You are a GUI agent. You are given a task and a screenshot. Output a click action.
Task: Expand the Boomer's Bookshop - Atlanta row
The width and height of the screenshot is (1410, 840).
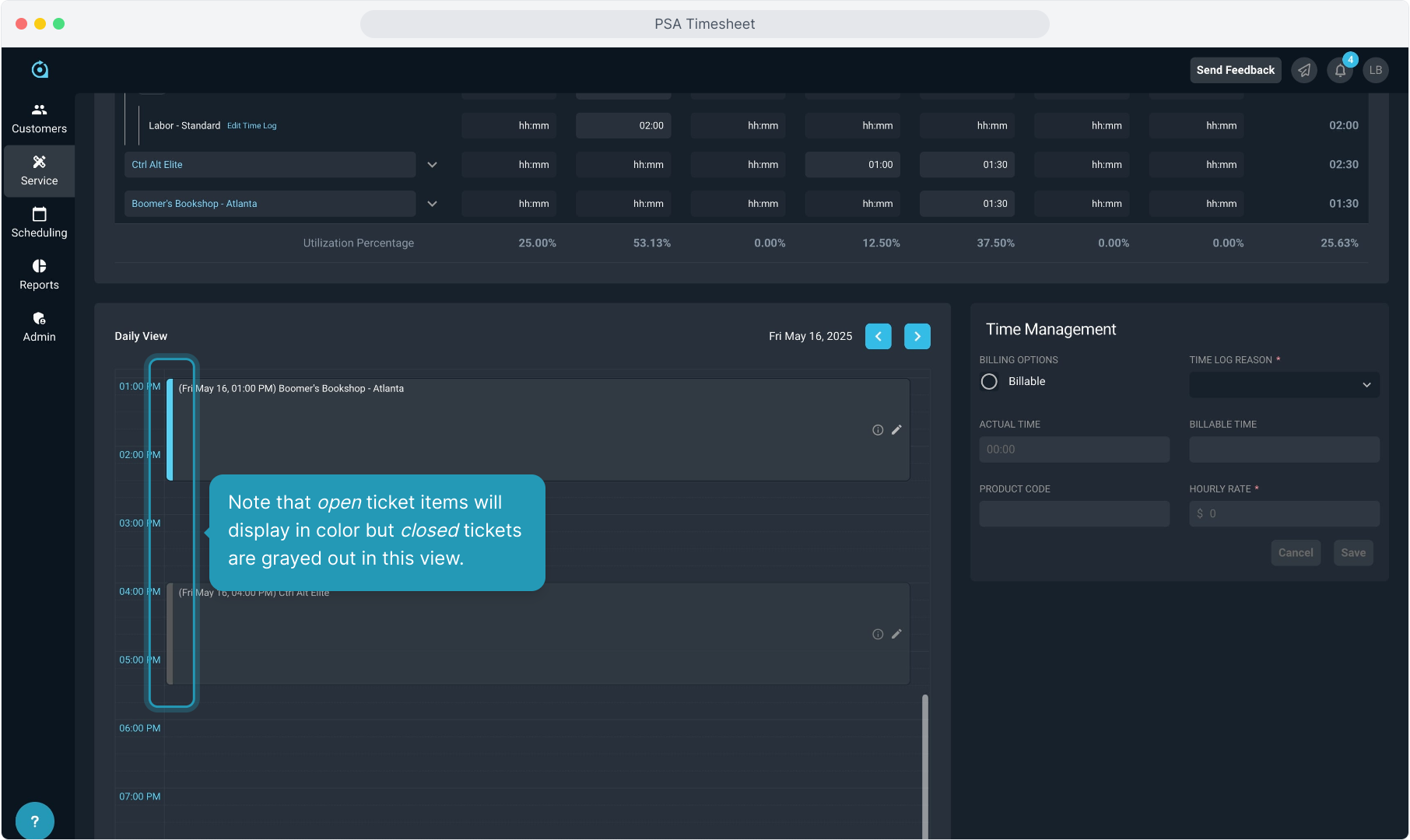click(x=433, y=204)
